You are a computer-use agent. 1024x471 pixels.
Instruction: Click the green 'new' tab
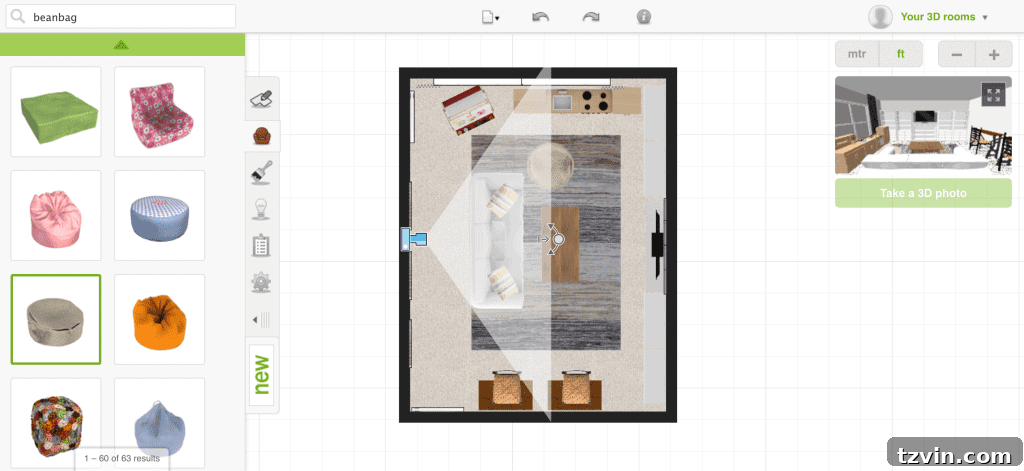262,375
